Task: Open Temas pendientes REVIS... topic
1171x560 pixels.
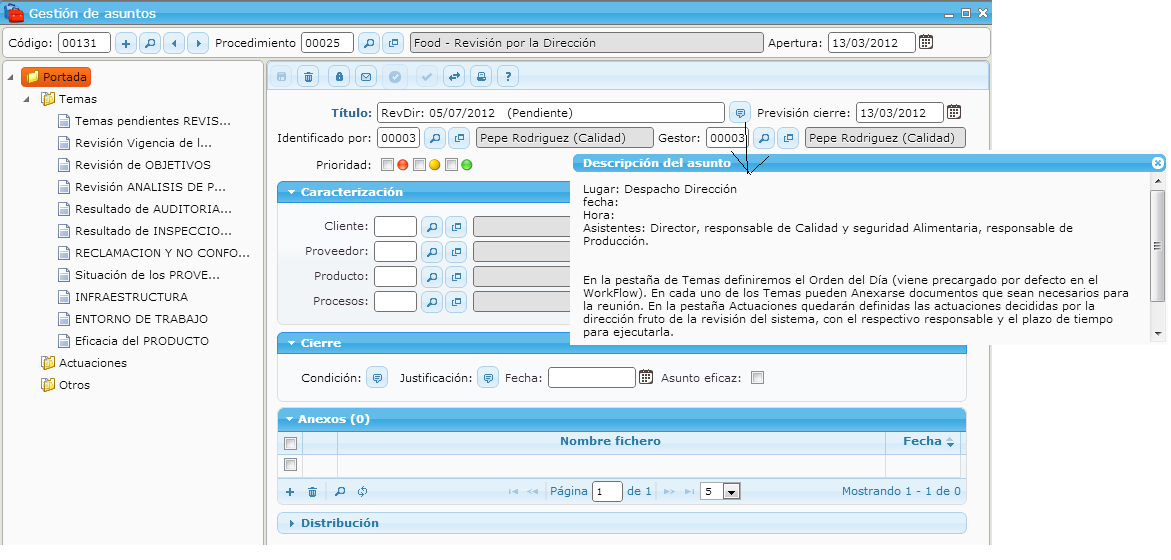Action: (x=152, y=121)
